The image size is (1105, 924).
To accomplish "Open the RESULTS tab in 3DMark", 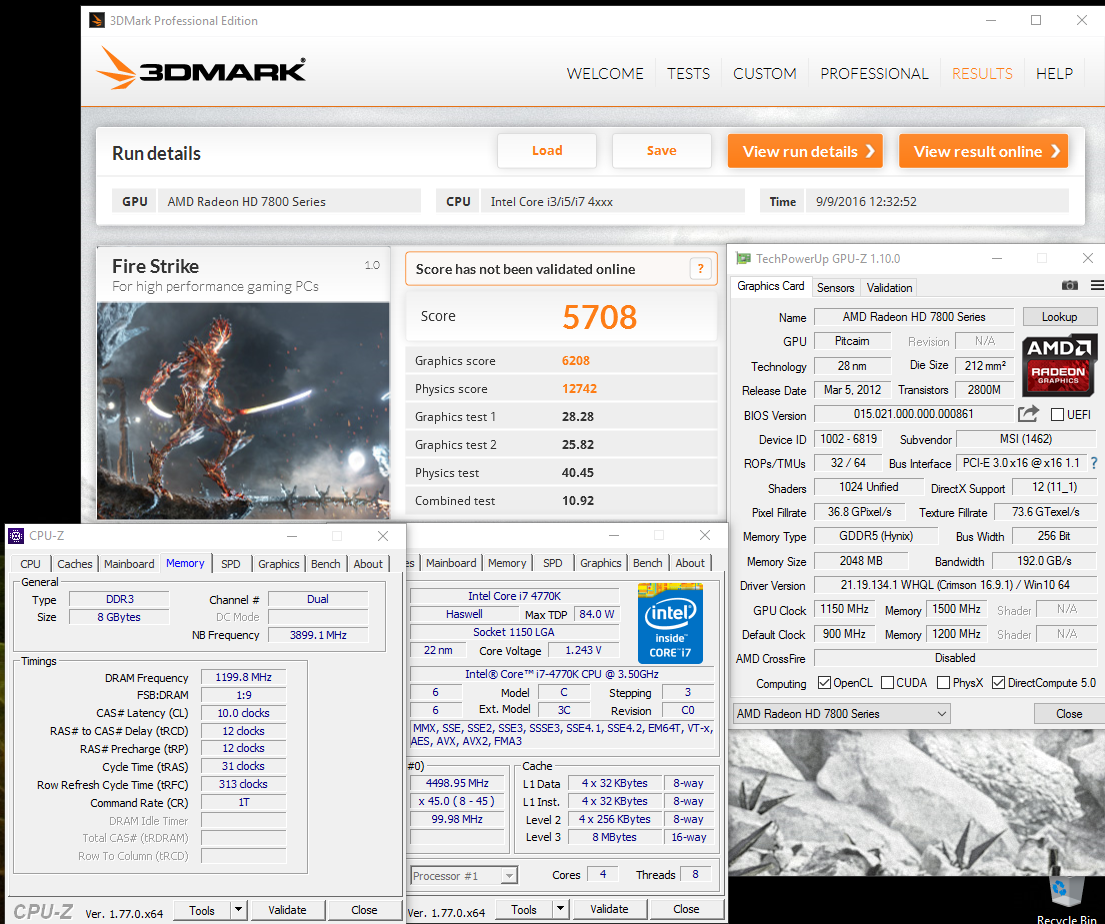I will point(982,73).
